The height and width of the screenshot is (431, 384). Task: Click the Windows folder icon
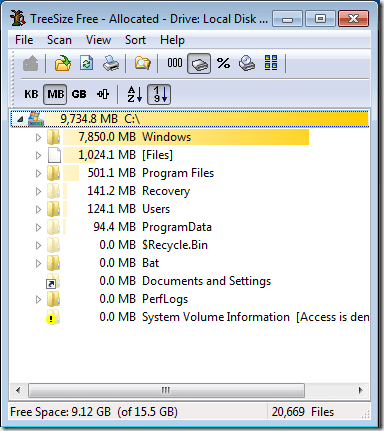[x=53, y=137]
